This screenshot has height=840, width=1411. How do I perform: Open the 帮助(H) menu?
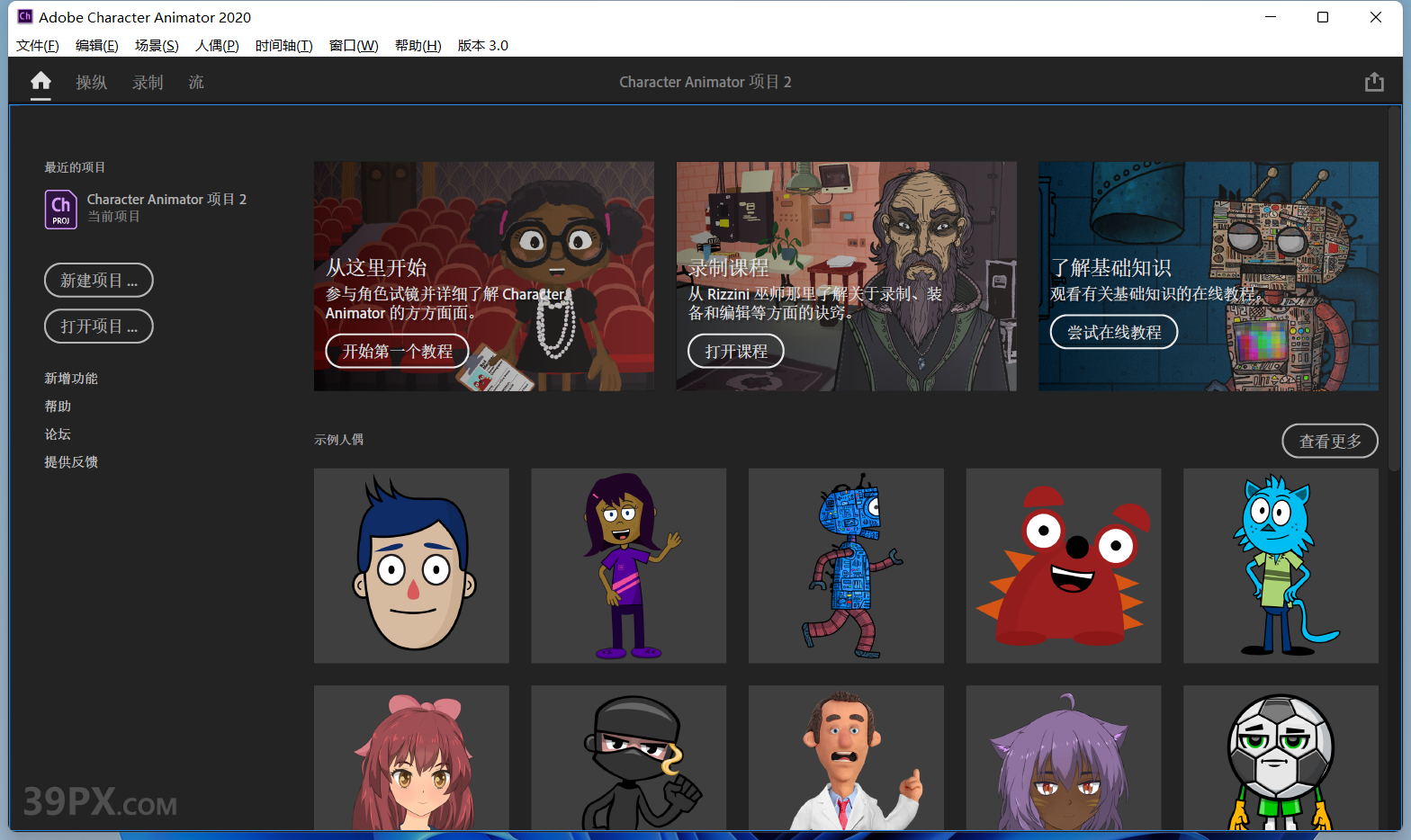(418, 45)
